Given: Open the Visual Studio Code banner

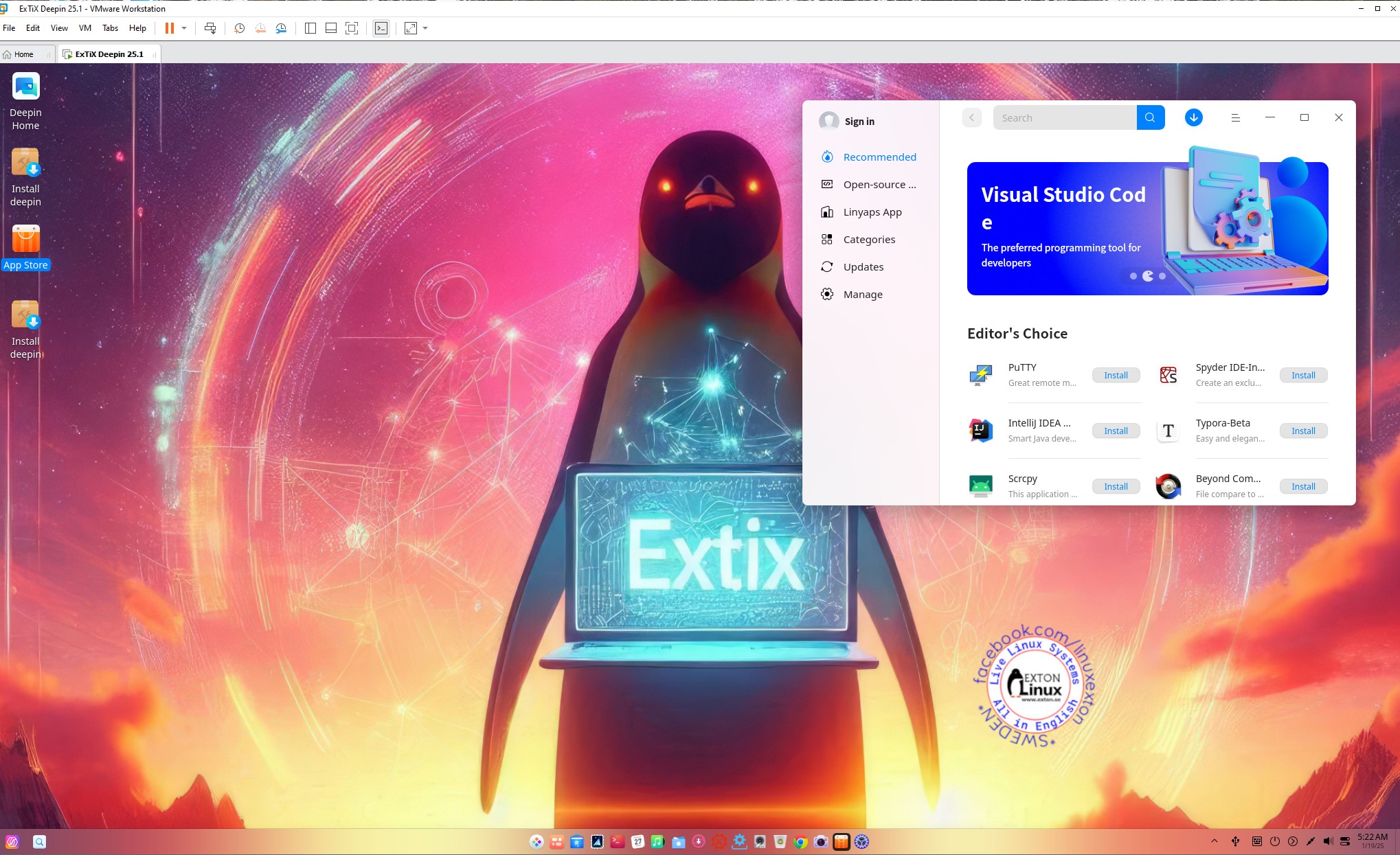Looking at the screenshot, I should tap(1147, 229).
